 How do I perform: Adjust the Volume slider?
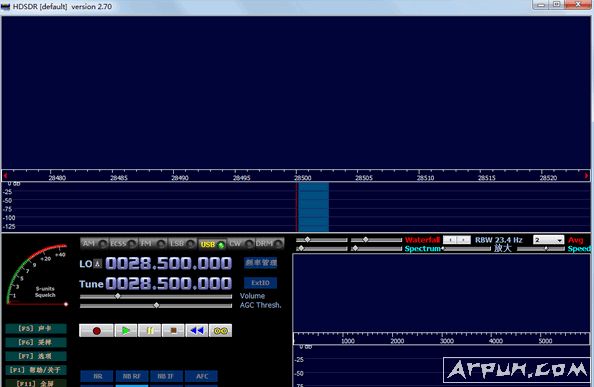click(x=156, y=296)
